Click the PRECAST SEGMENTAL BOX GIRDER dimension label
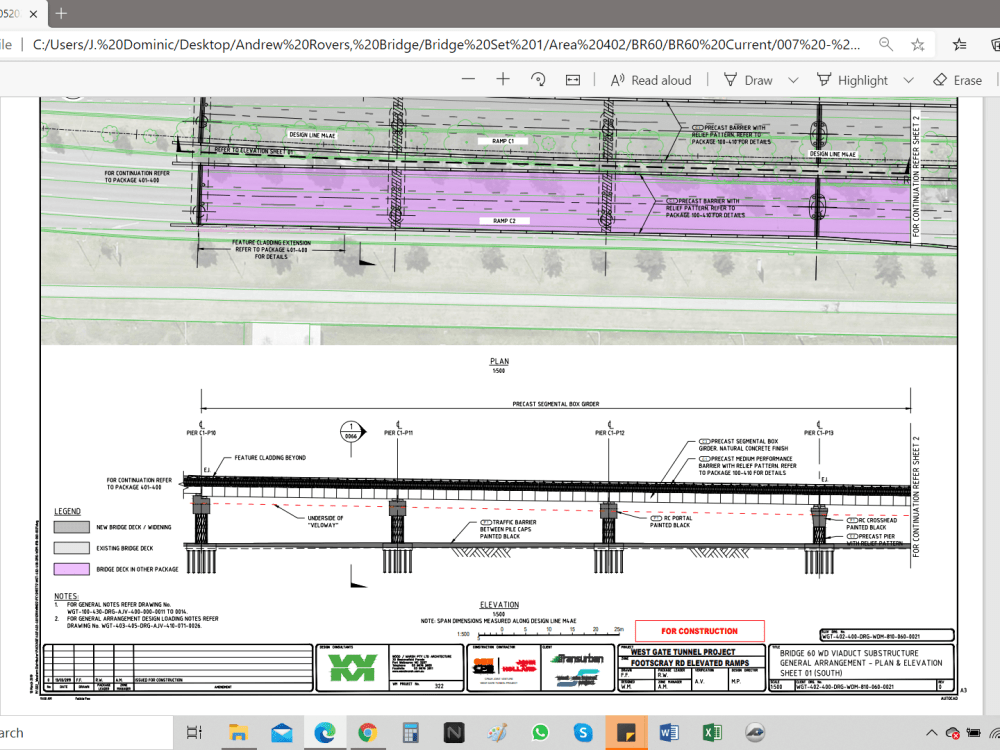Image resolution: width=1000 pixels, height=750 pixels. [x=555, y=404]
